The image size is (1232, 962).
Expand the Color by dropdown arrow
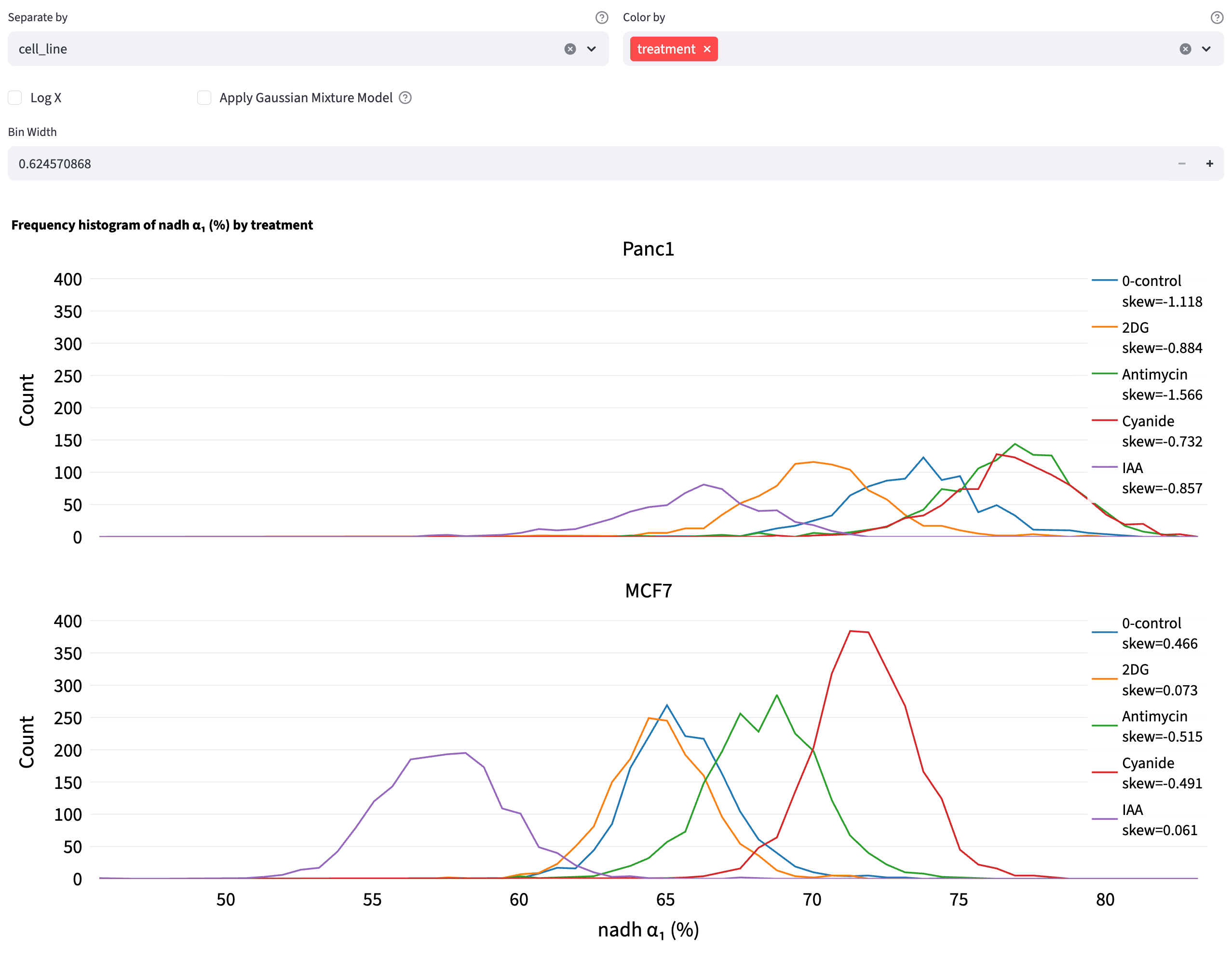1206,49
